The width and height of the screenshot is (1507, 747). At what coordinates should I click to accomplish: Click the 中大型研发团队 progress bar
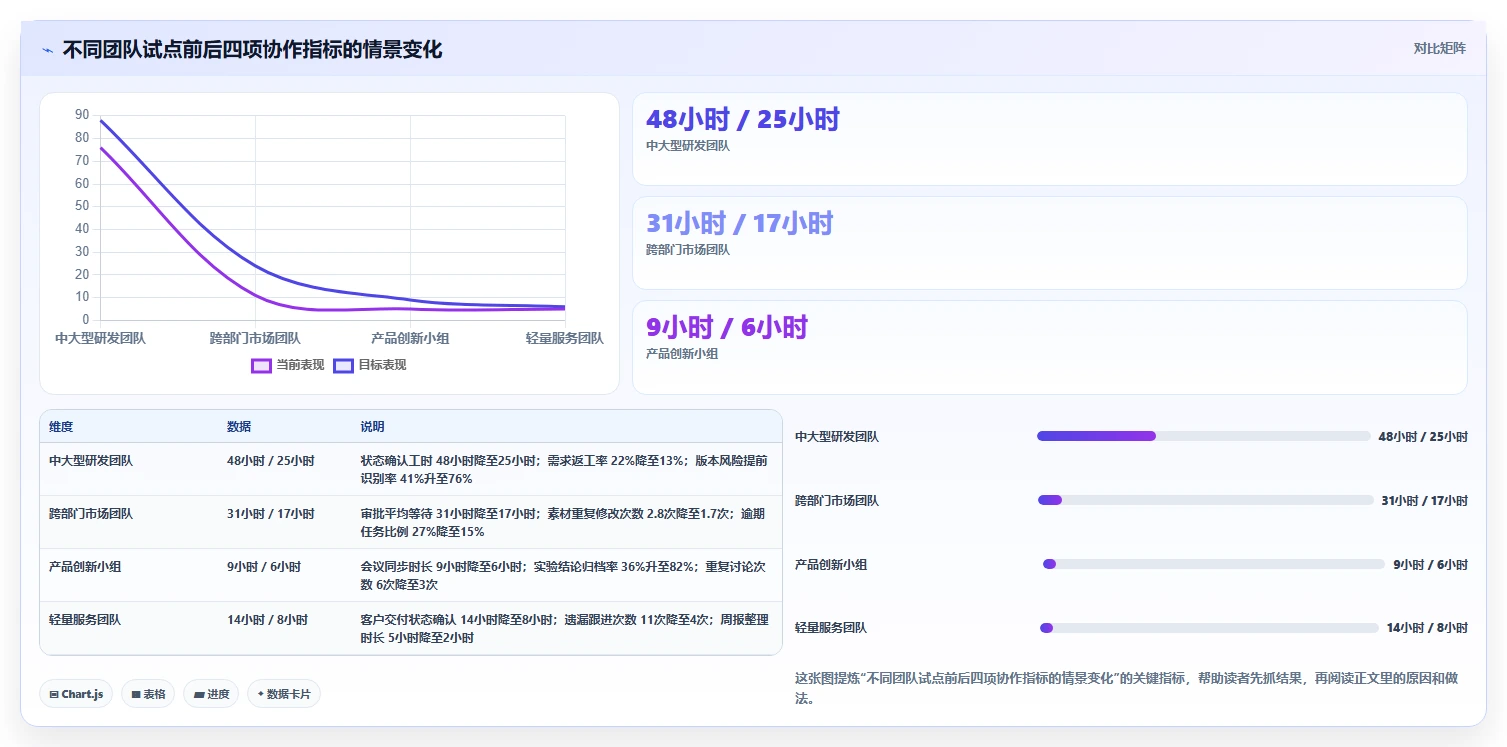(1203, 436)
